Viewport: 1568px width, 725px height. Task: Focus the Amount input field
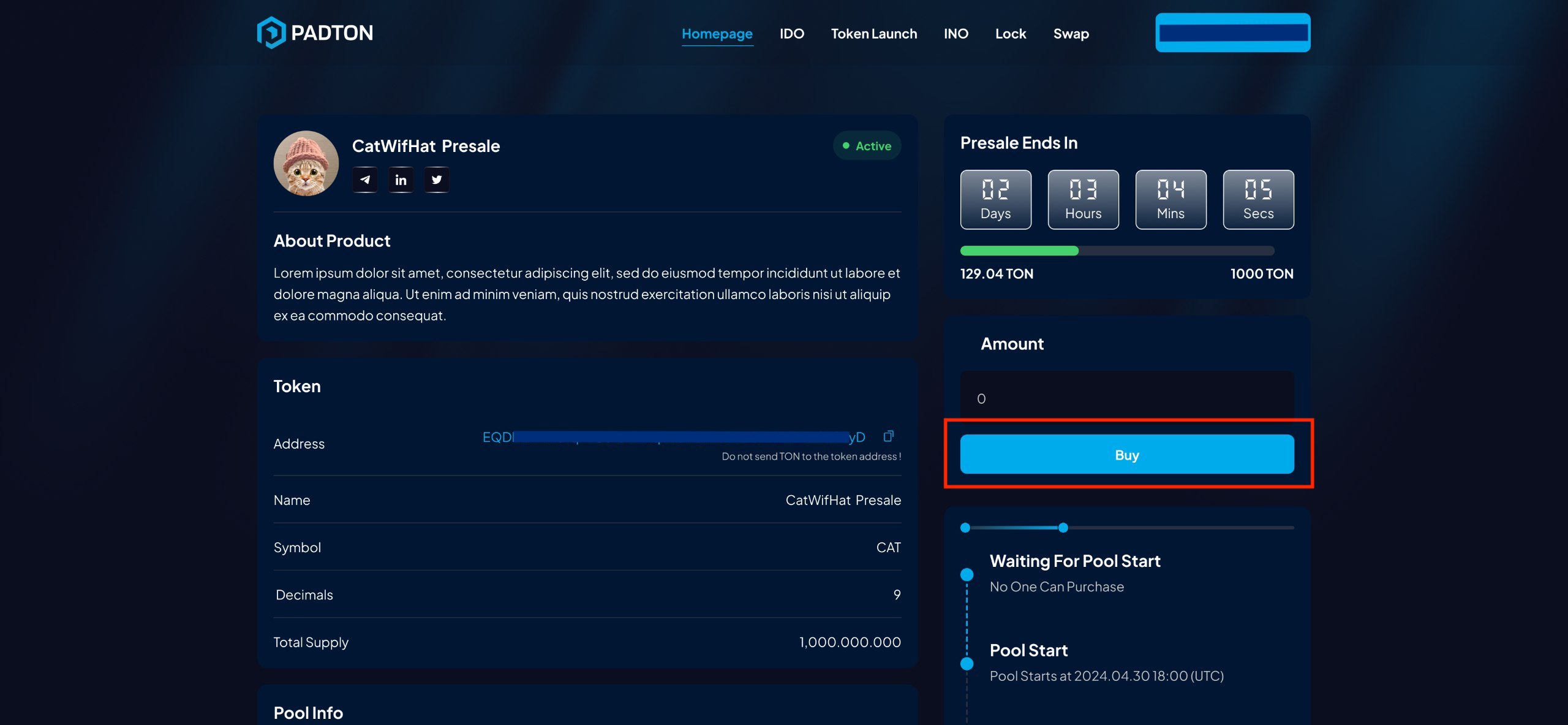click(1126, 398)
